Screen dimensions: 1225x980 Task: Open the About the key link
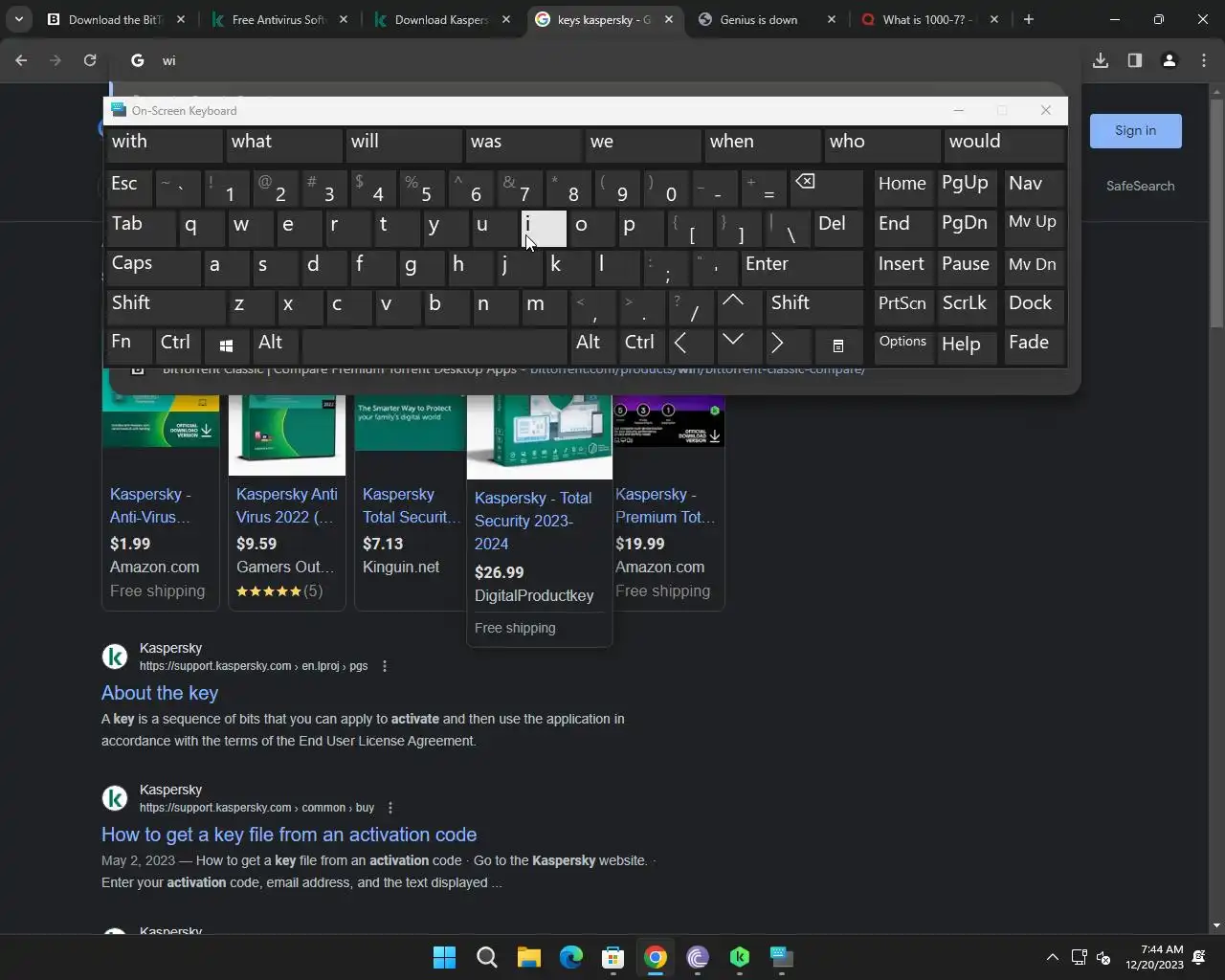click(x=160, y=693)
